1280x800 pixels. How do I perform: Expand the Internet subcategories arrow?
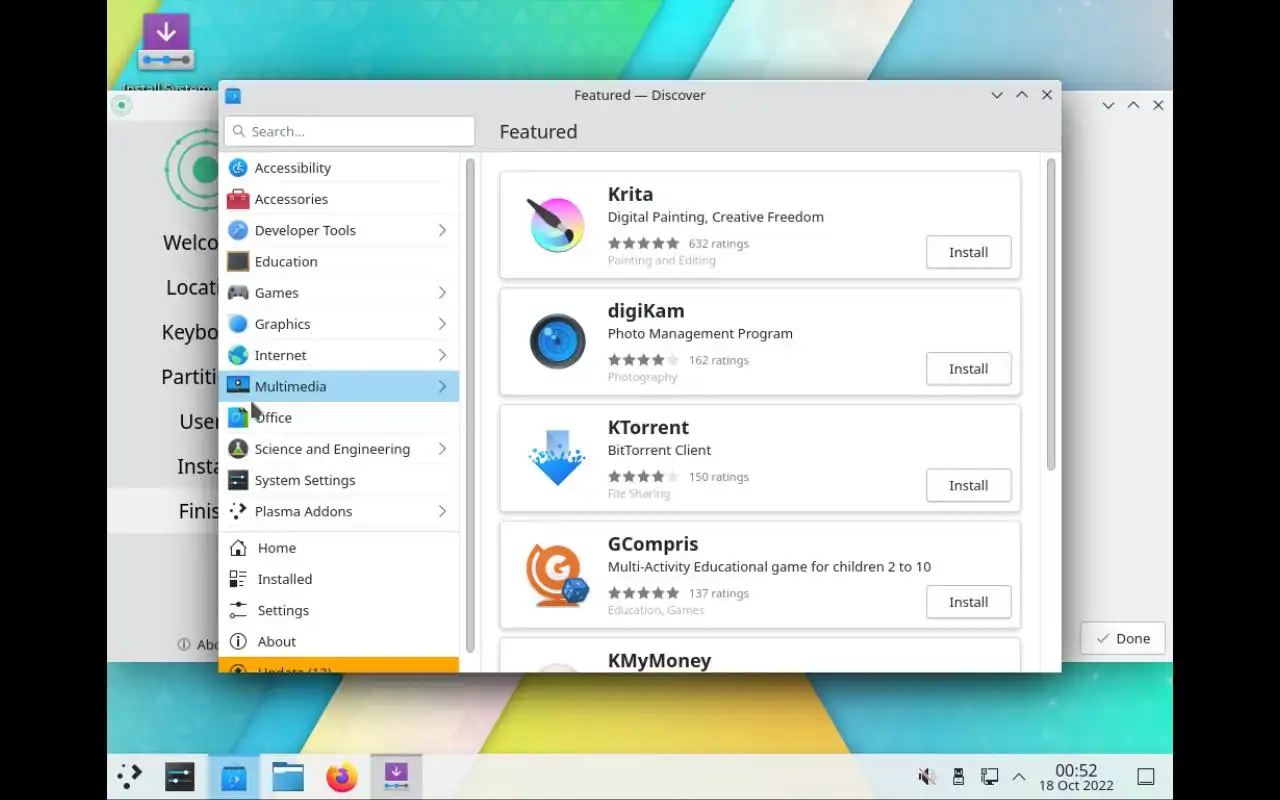(x=442, y=355)
